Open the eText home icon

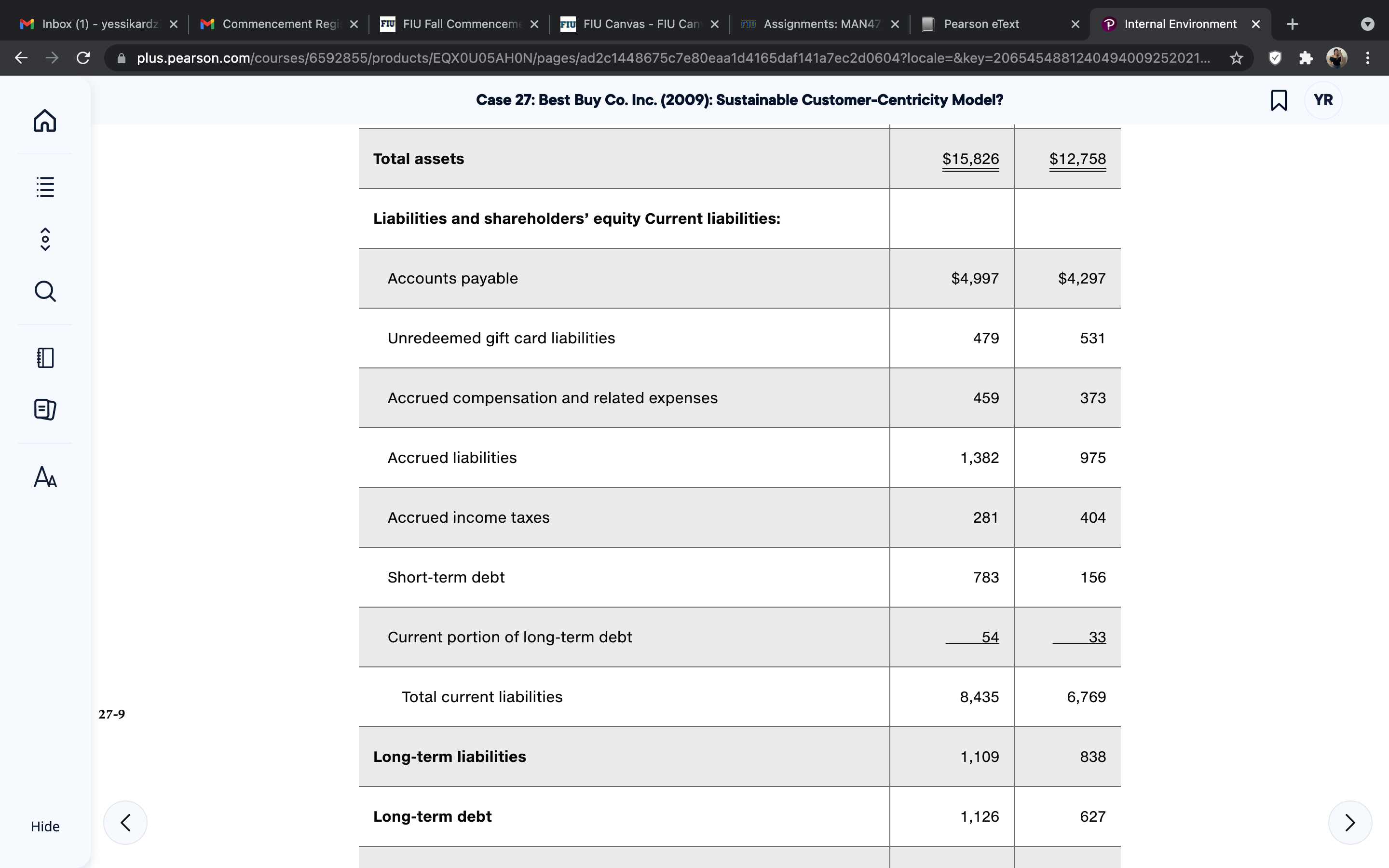[x=45, y=121]
